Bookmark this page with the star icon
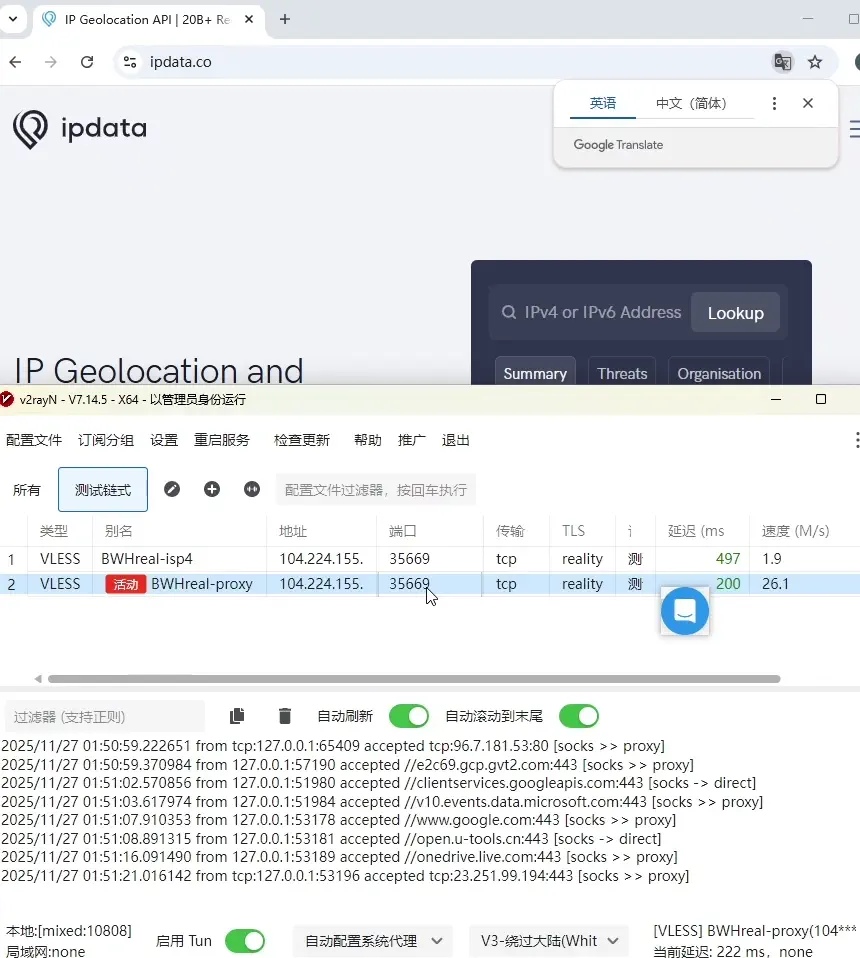Image resolution: width=860 pixels, height=958 pixels. click(815, 62)
